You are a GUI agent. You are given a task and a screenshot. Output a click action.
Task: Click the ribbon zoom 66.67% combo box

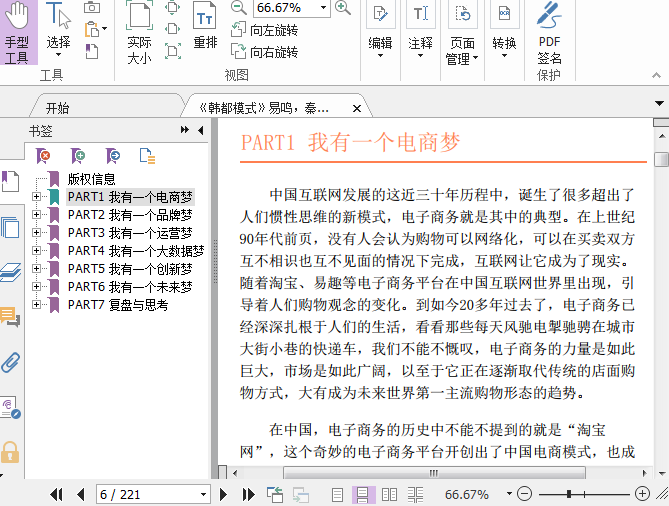point(291,8)
